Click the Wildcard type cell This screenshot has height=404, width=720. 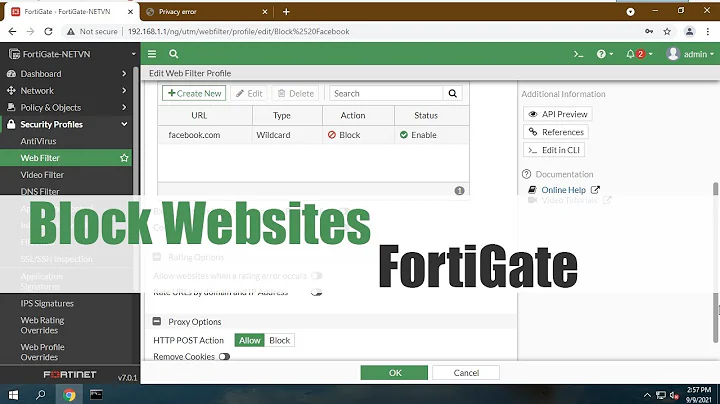click(x=273, y=135)
